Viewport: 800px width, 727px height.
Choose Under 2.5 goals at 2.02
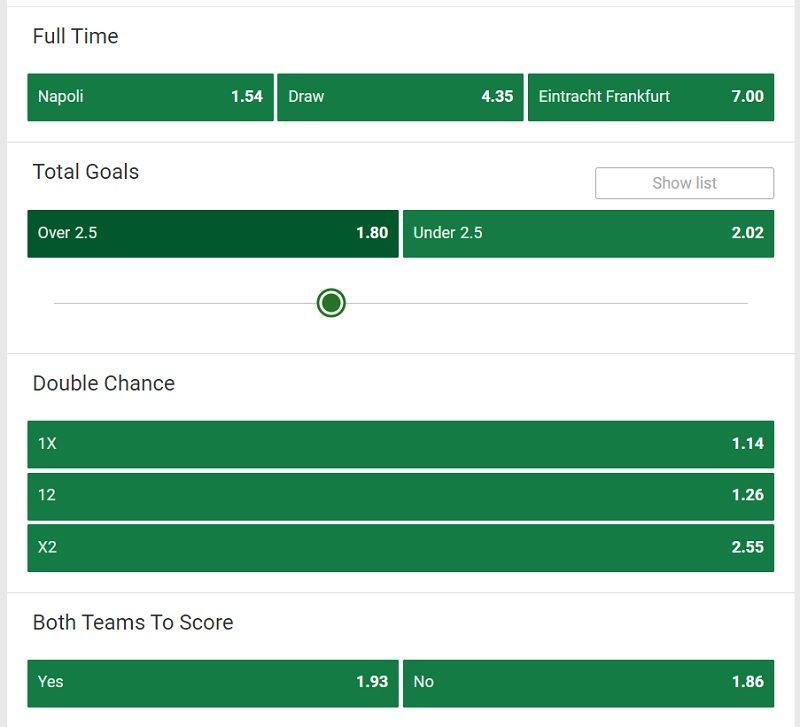pos(588,234)
